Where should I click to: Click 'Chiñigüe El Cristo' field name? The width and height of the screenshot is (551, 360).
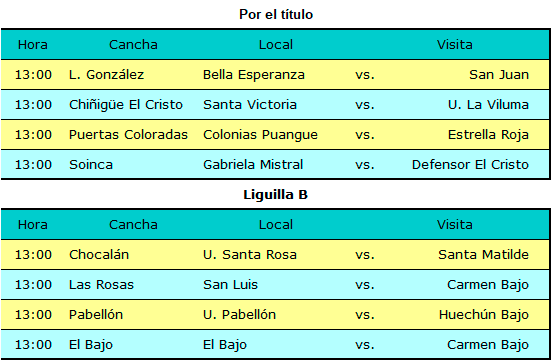click(126, 105)
